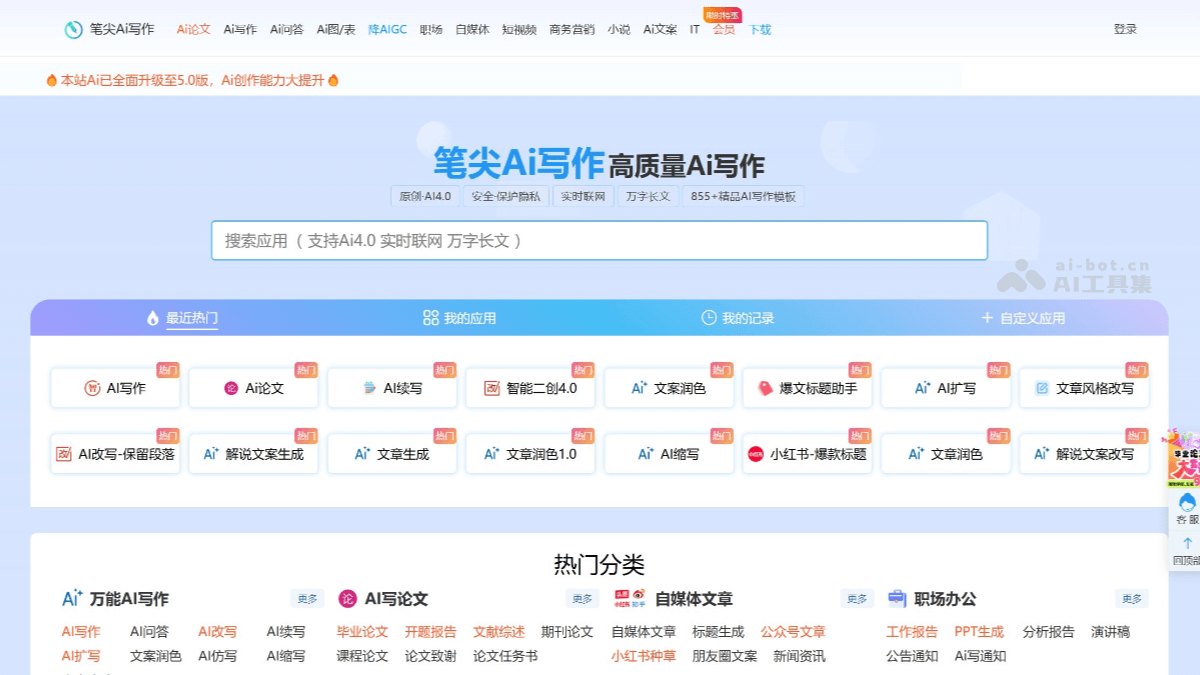Select the 文章风格改写 tool
This screenshot has width=1200, height=675.
(1085, 388)
